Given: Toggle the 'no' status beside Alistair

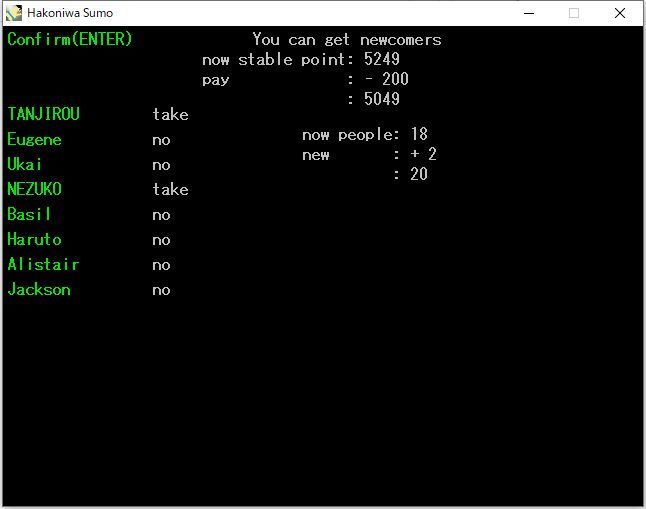Looking at the screenshot, I should 161,265.
